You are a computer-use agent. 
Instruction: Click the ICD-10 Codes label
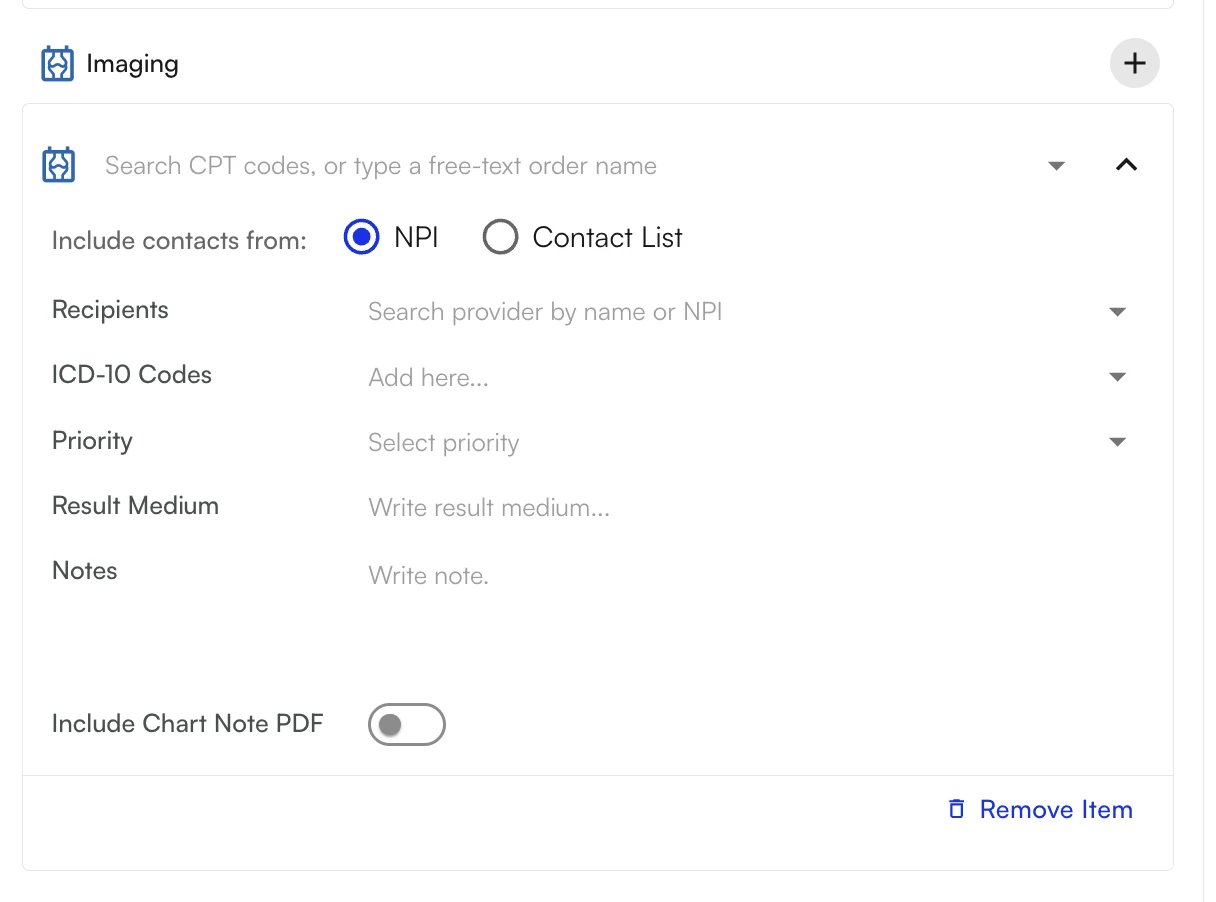point(132,375)
